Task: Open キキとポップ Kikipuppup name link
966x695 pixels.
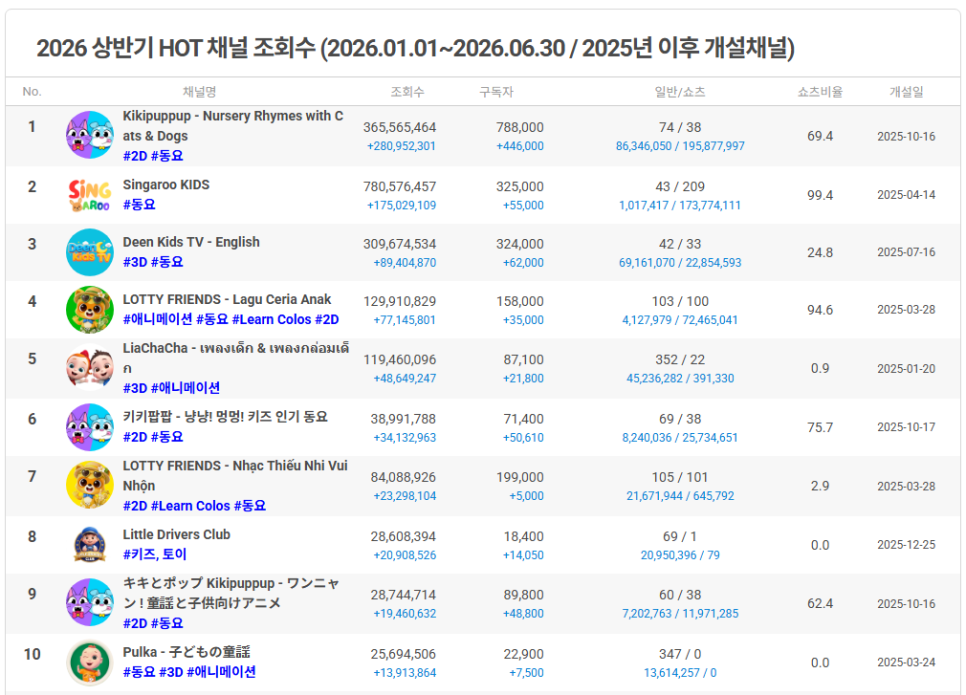Action: [231, 593]
